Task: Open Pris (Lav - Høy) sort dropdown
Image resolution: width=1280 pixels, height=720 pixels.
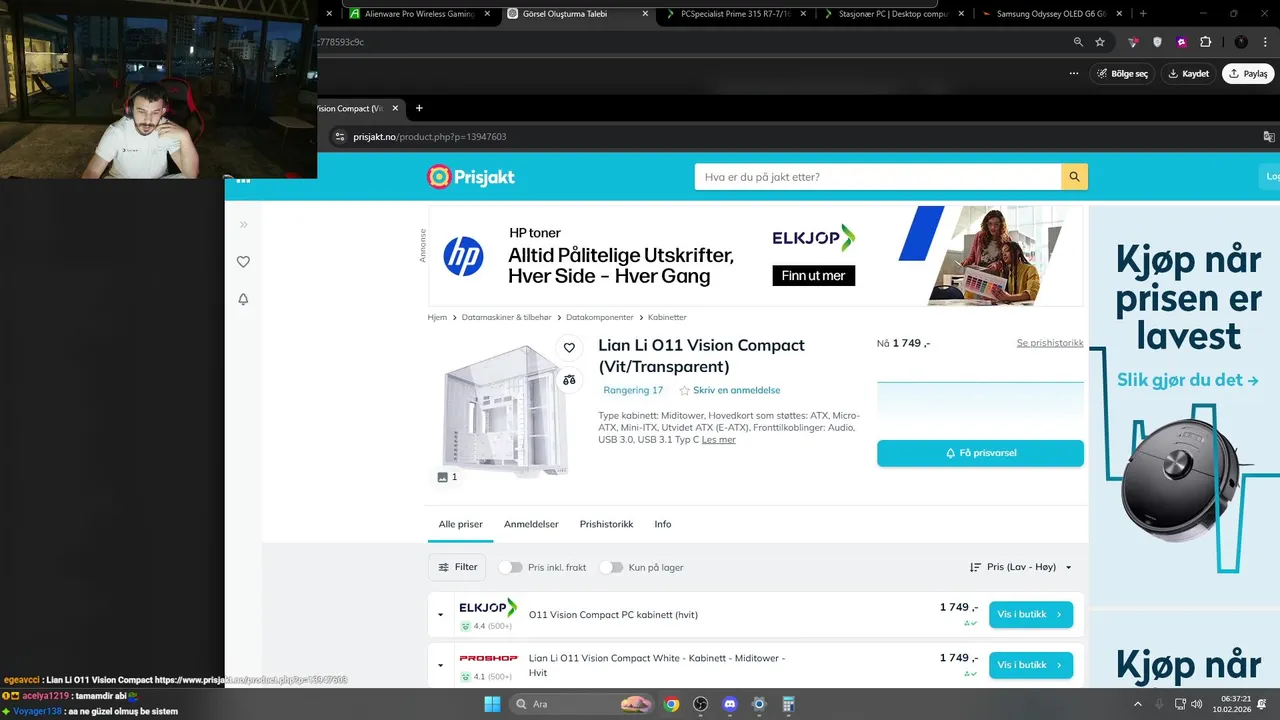Action: [x=1021, y=567]
